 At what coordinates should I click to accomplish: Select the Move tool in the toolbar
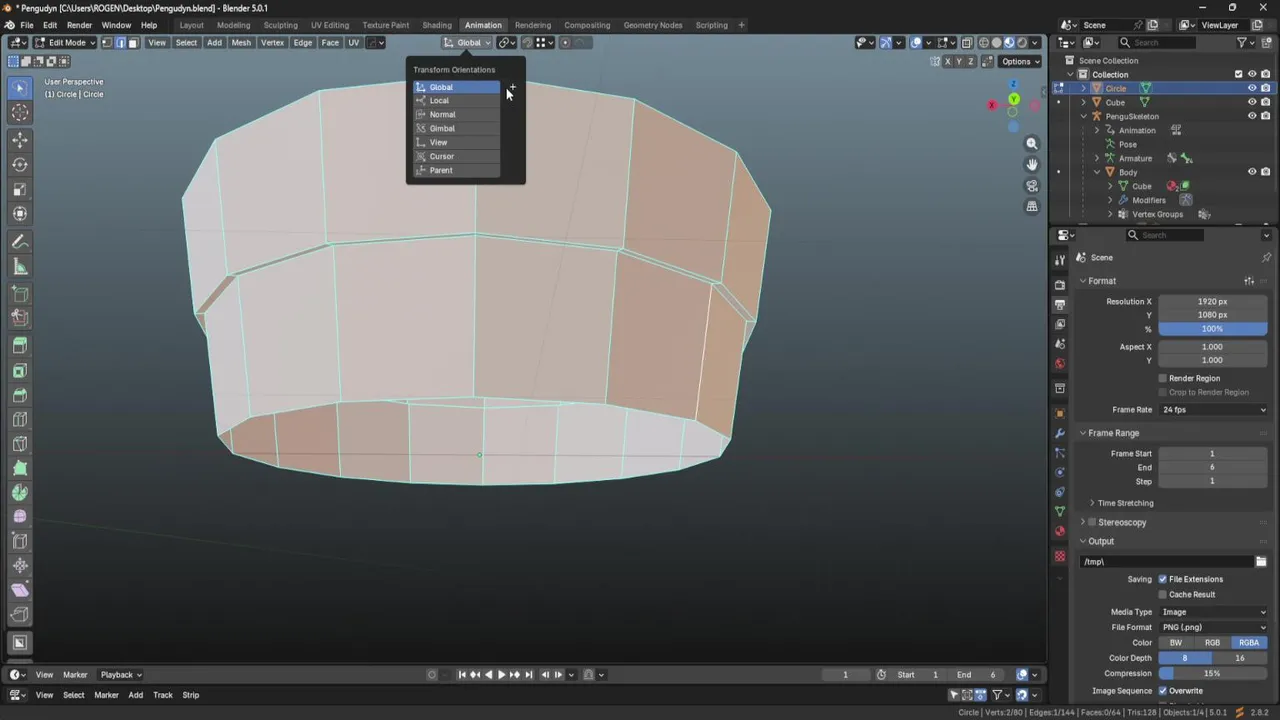pyautogui.click(x=19, y=140)
